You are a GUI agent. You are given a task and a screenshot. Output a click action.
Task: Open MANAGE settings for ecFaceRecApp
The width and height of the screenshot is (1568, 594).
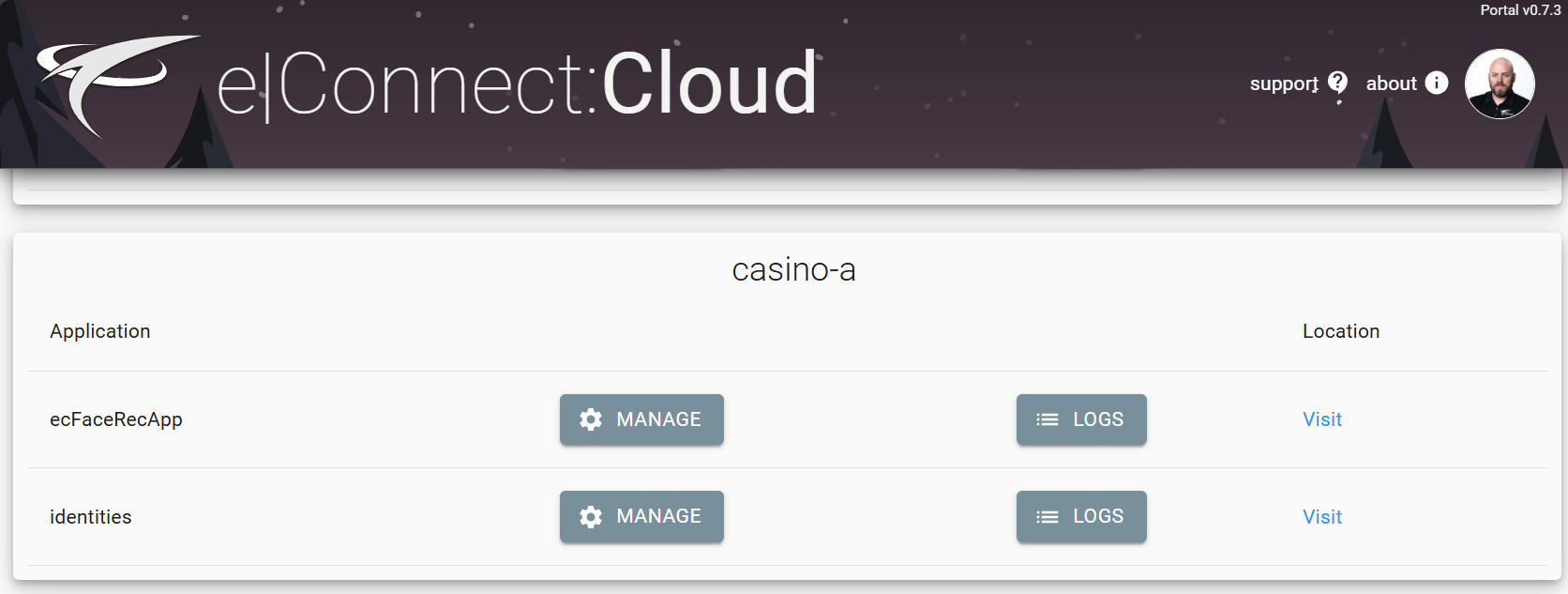pos(641,419)
